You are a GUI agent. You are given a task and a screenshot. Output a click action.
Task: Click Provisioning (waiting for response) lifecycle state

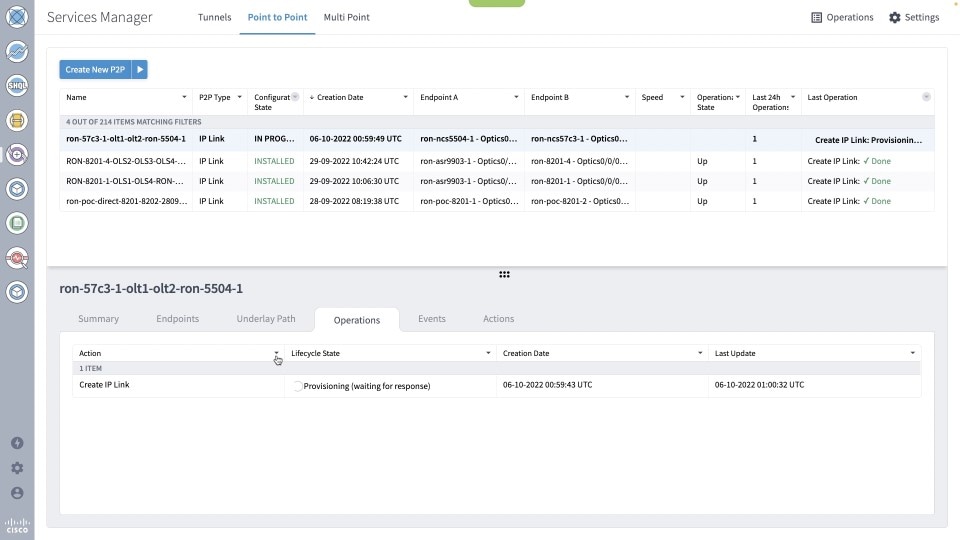click(367, 386)
